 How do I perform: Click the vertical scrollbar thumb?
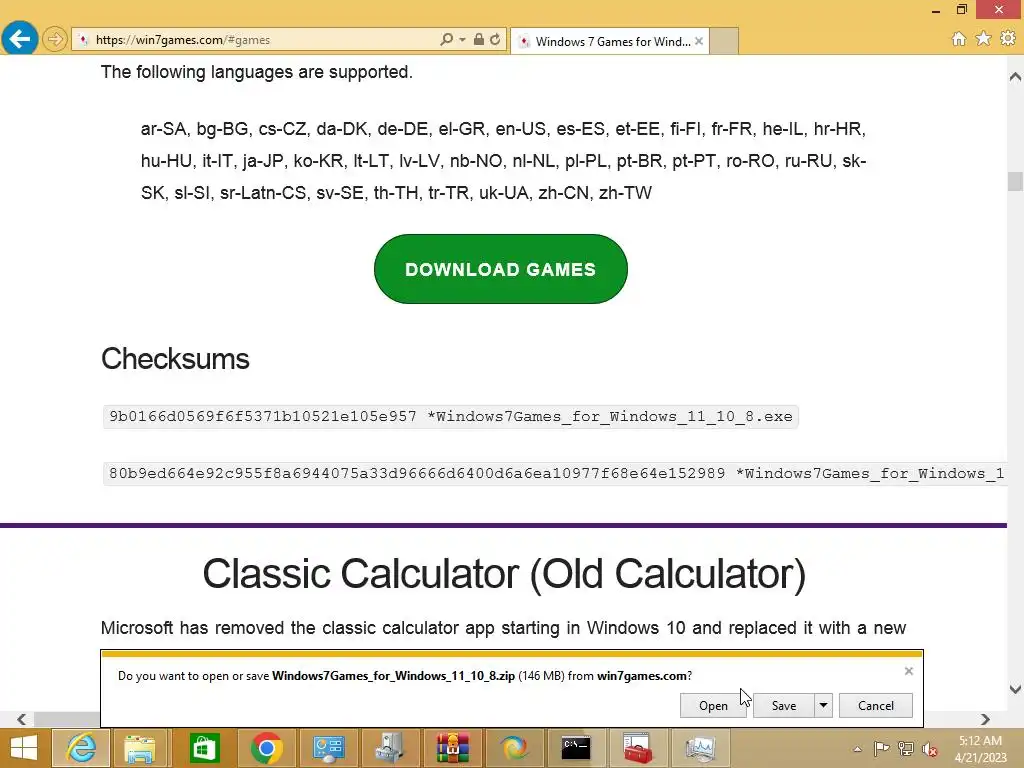click(1015, 181)
